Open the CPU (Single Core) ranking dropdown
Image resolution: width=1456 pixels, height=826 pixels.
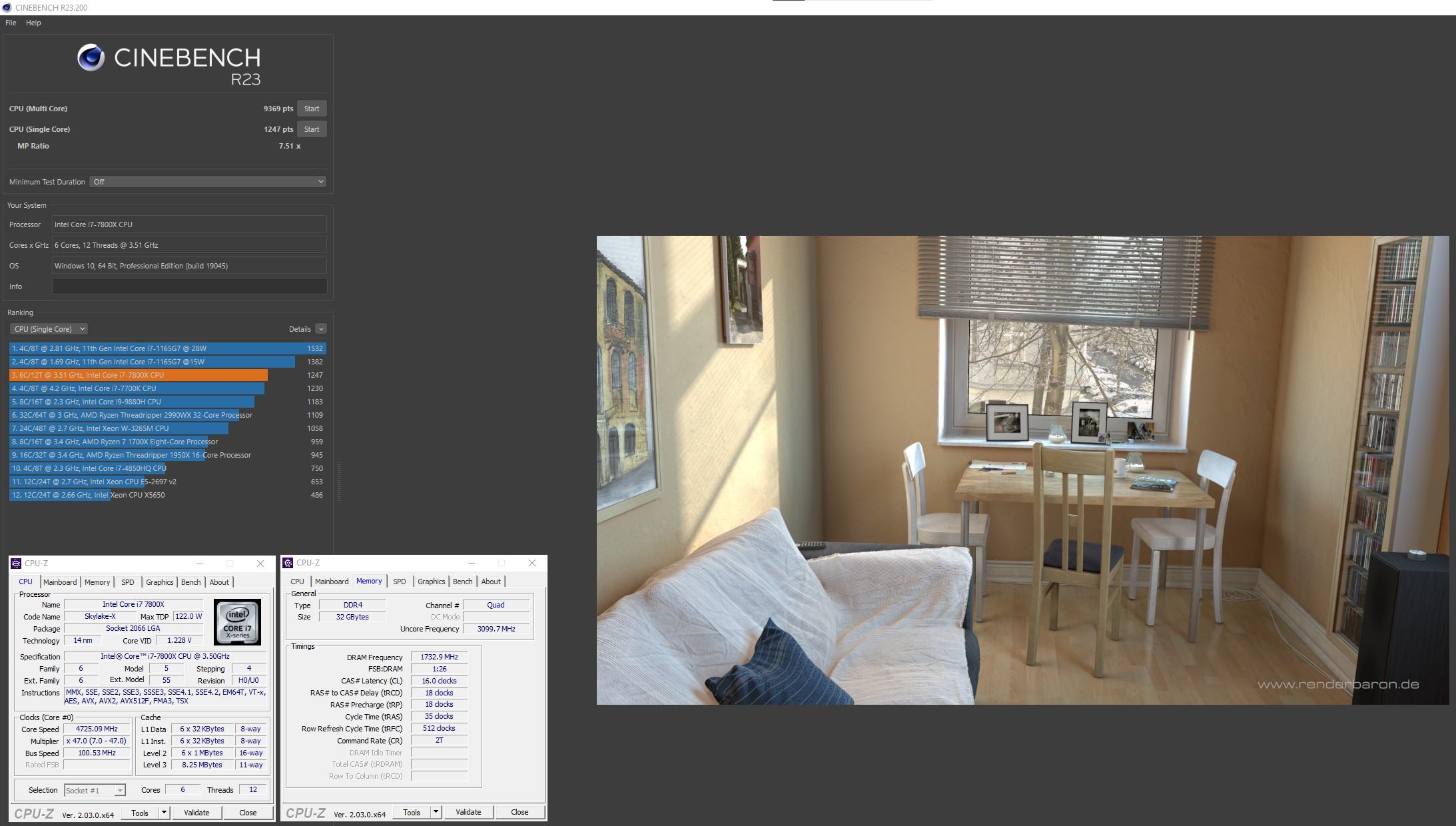pyautogui.click(x=49, y=329)
